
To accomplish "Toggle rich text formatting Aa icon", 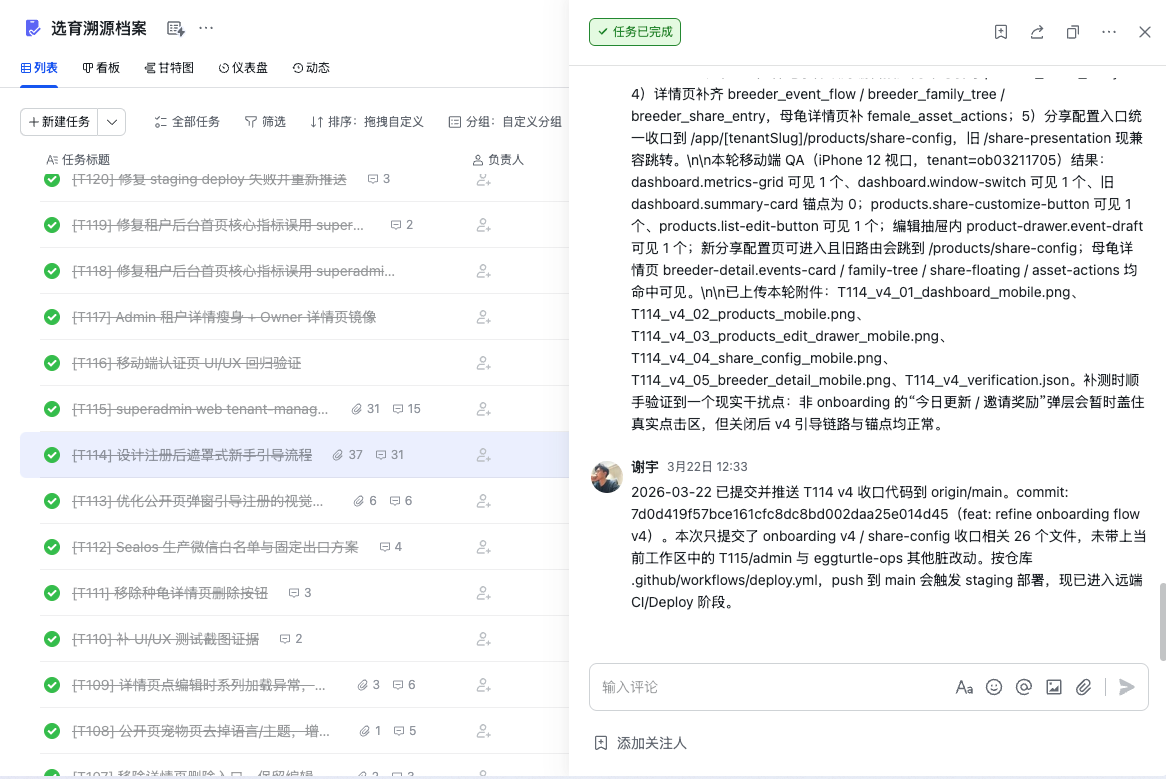I will pyautogui.click(x=964, y=687).
